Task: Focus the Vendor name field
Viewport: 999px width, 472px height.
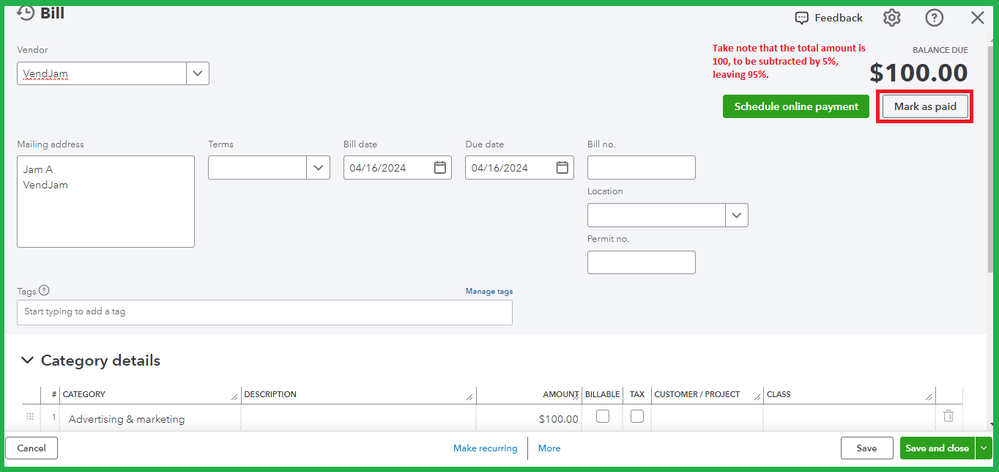Action: [102, 74]
